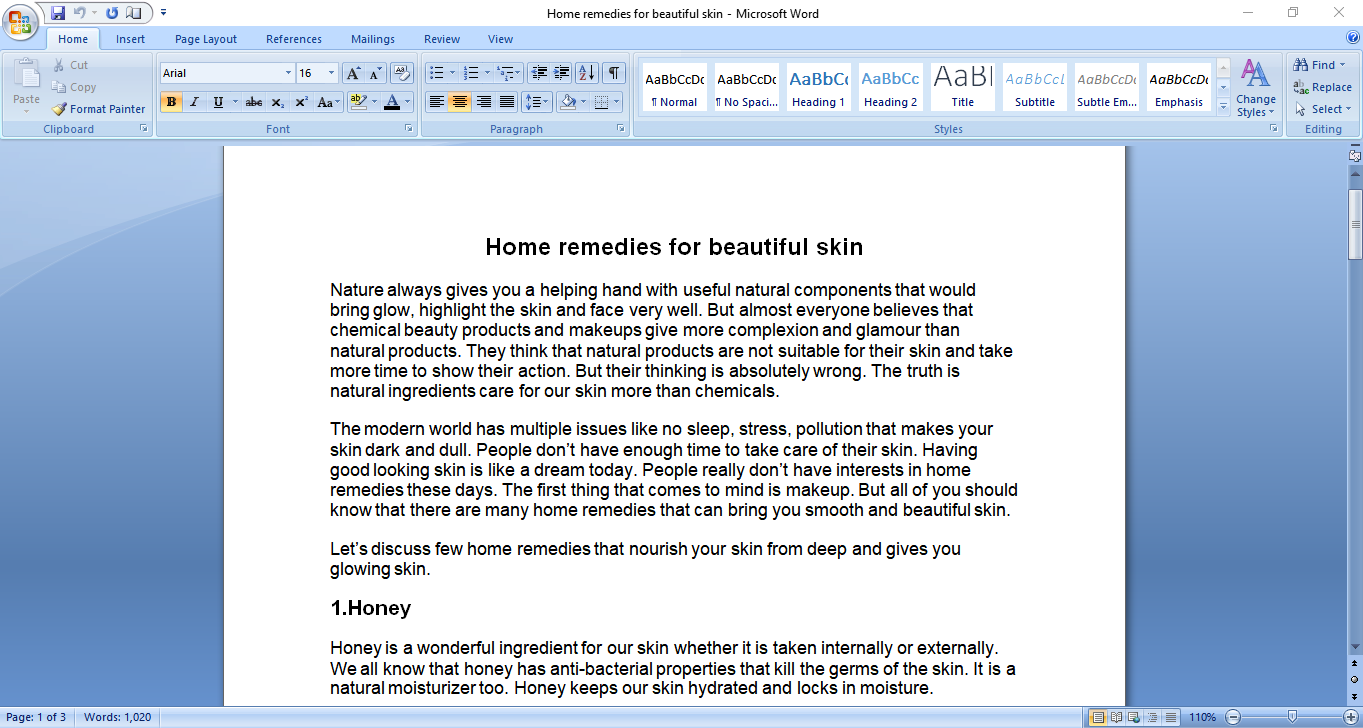Toggle Bold formatting off
The image size is (1363, 728).
171,102
